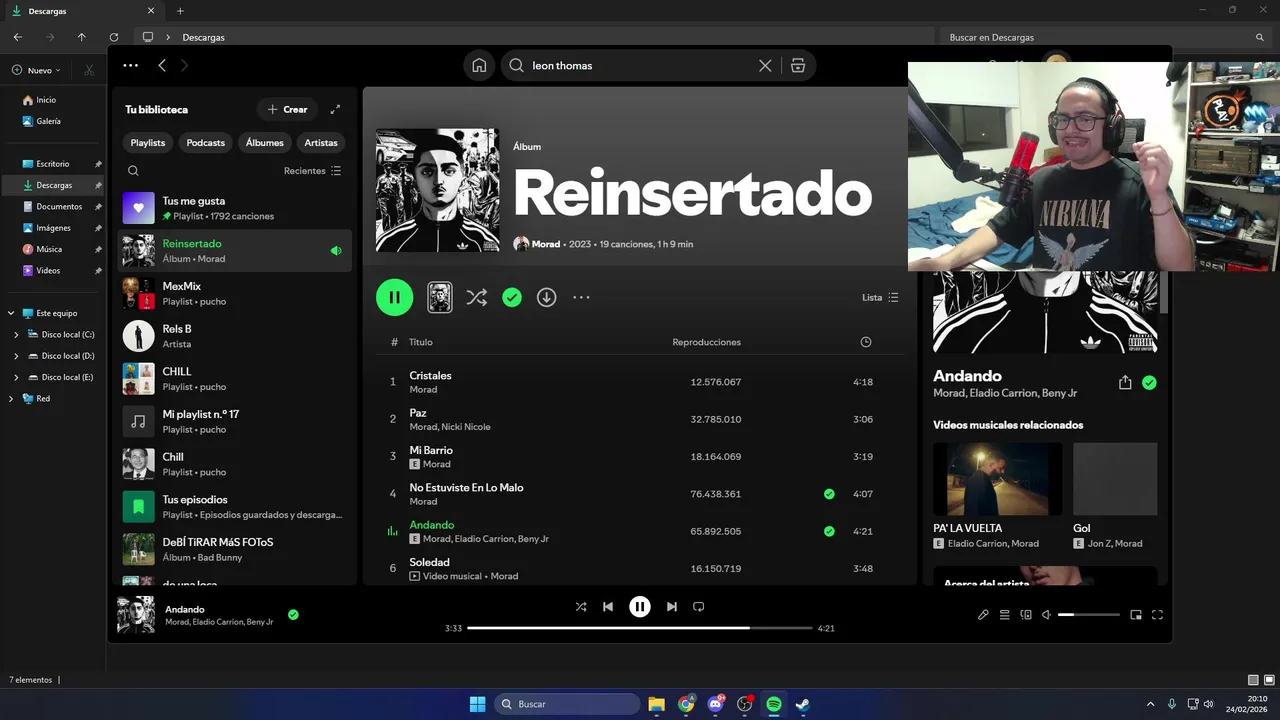This screenshot has width=1280, height=720.
Task: Toggle saved check beside now-playing Andando
Action: pos(293,614)
